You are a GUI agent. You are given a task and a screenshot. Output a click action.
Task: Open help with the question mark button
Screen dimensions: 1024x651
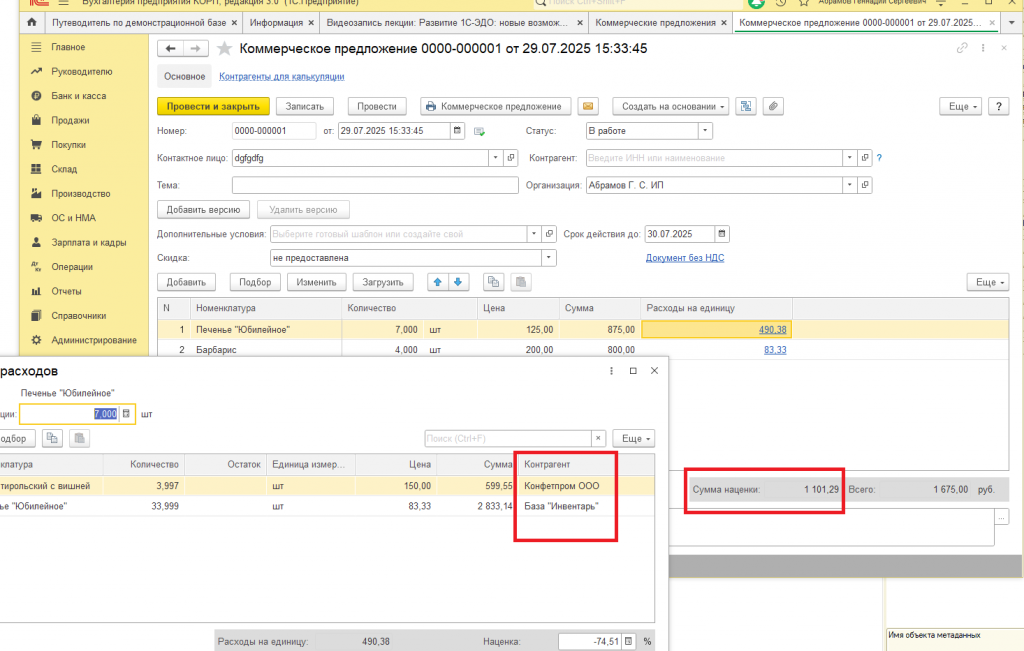click(x=999, y=106)
